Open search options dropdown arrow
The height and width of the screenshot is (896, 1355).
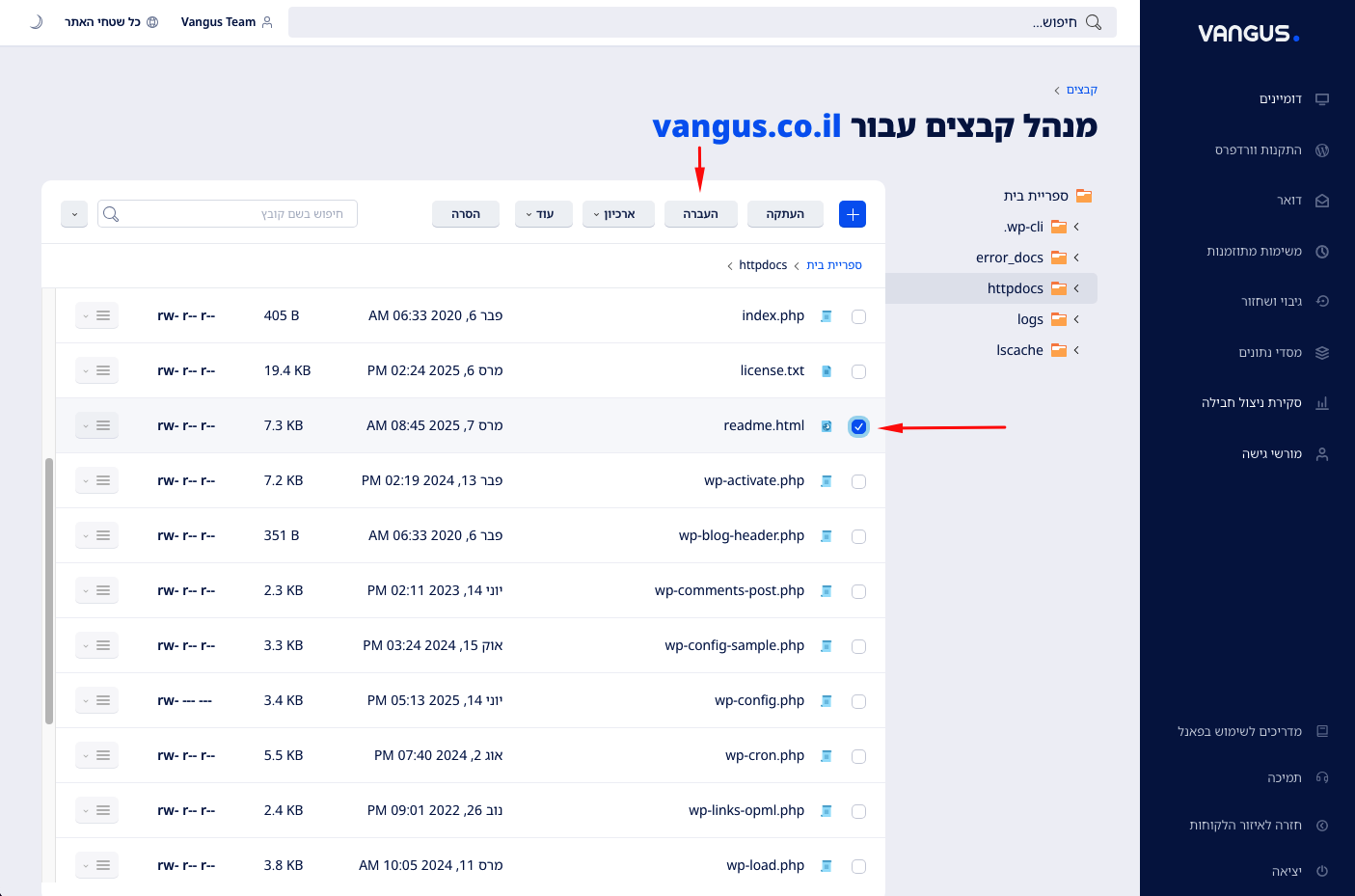point(74,214)
